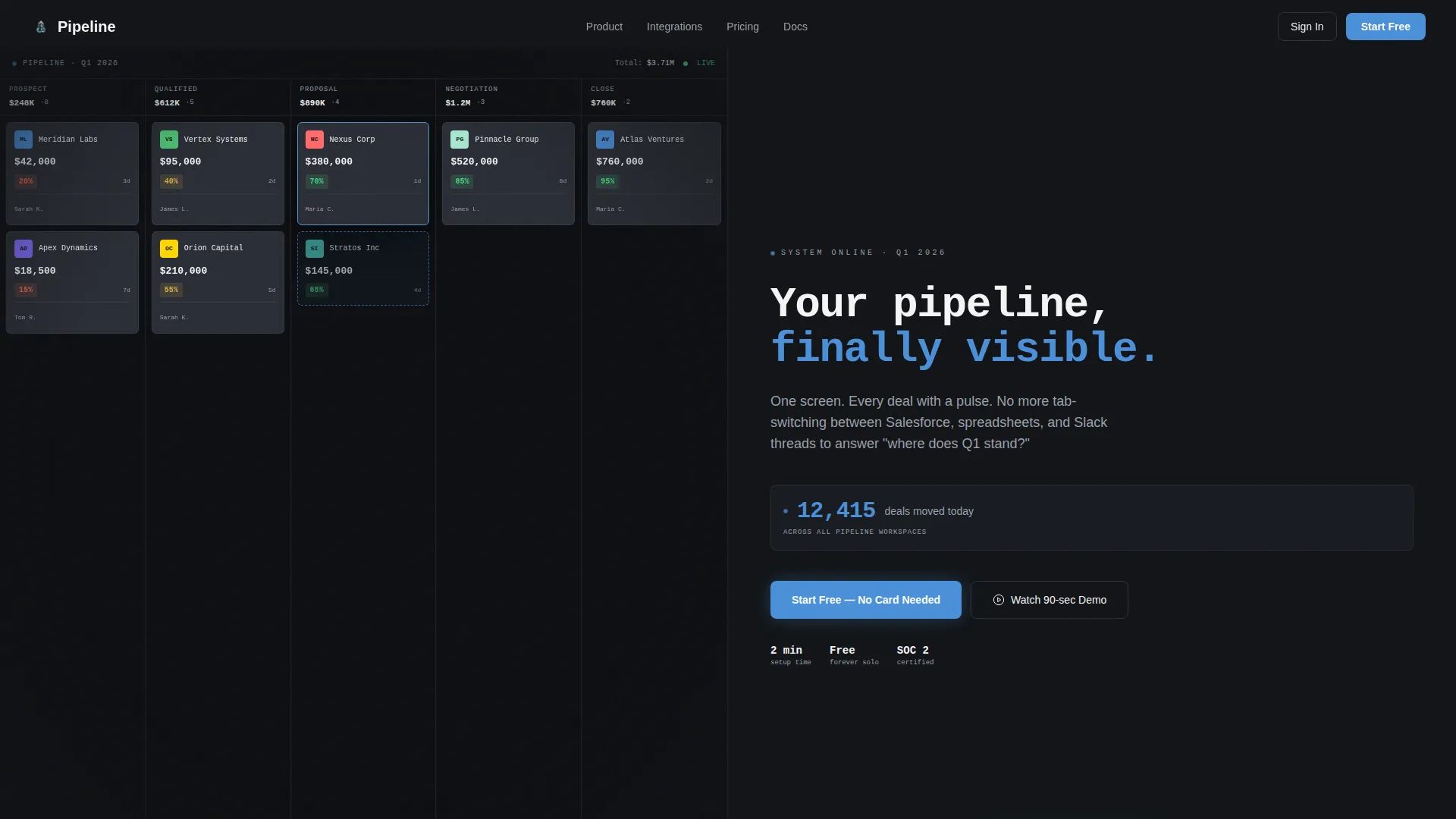Image resolution: width=1456 pixels, height=819 pixels.
Task: Open the Integrations nav item
Action: (x=674, y=27)
